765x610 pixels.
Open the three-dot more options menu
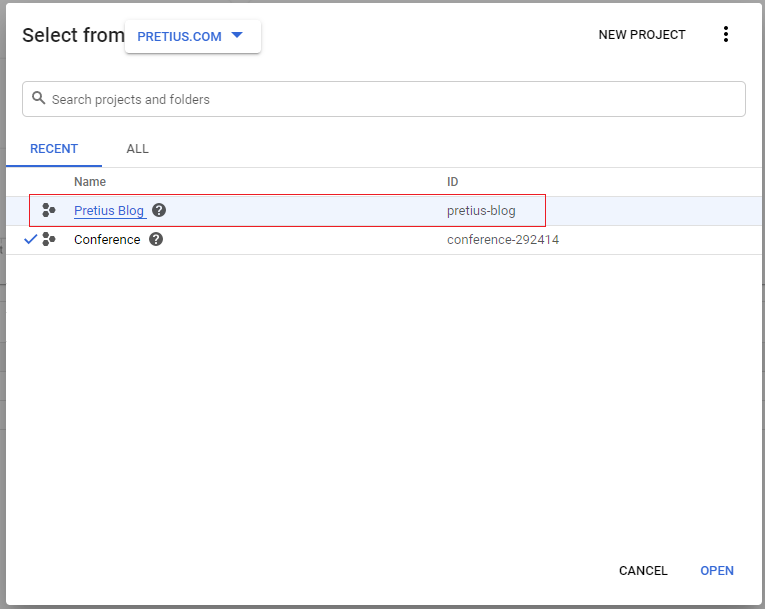pos(725,35)
